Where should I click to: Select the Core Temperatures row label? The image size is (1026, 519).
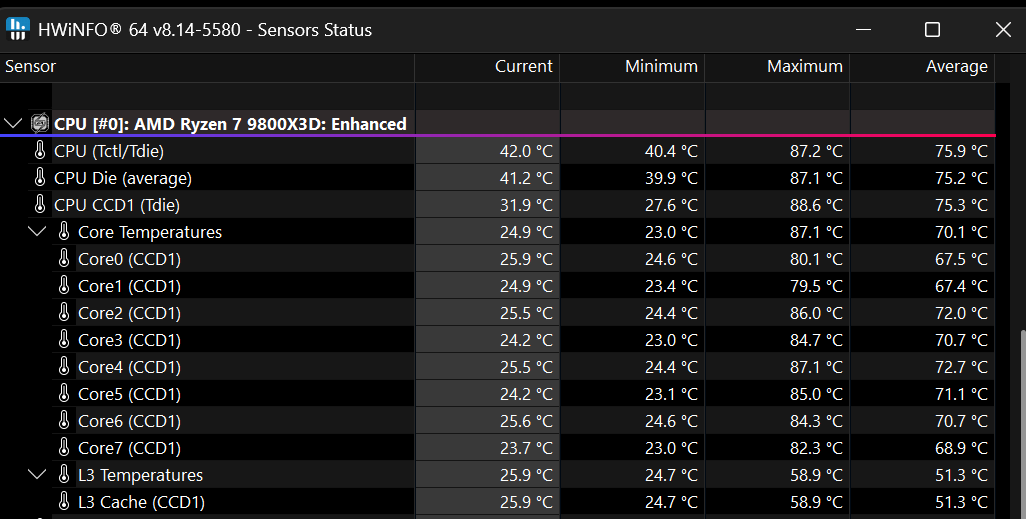pyautogui.click(x=150, y=232)
